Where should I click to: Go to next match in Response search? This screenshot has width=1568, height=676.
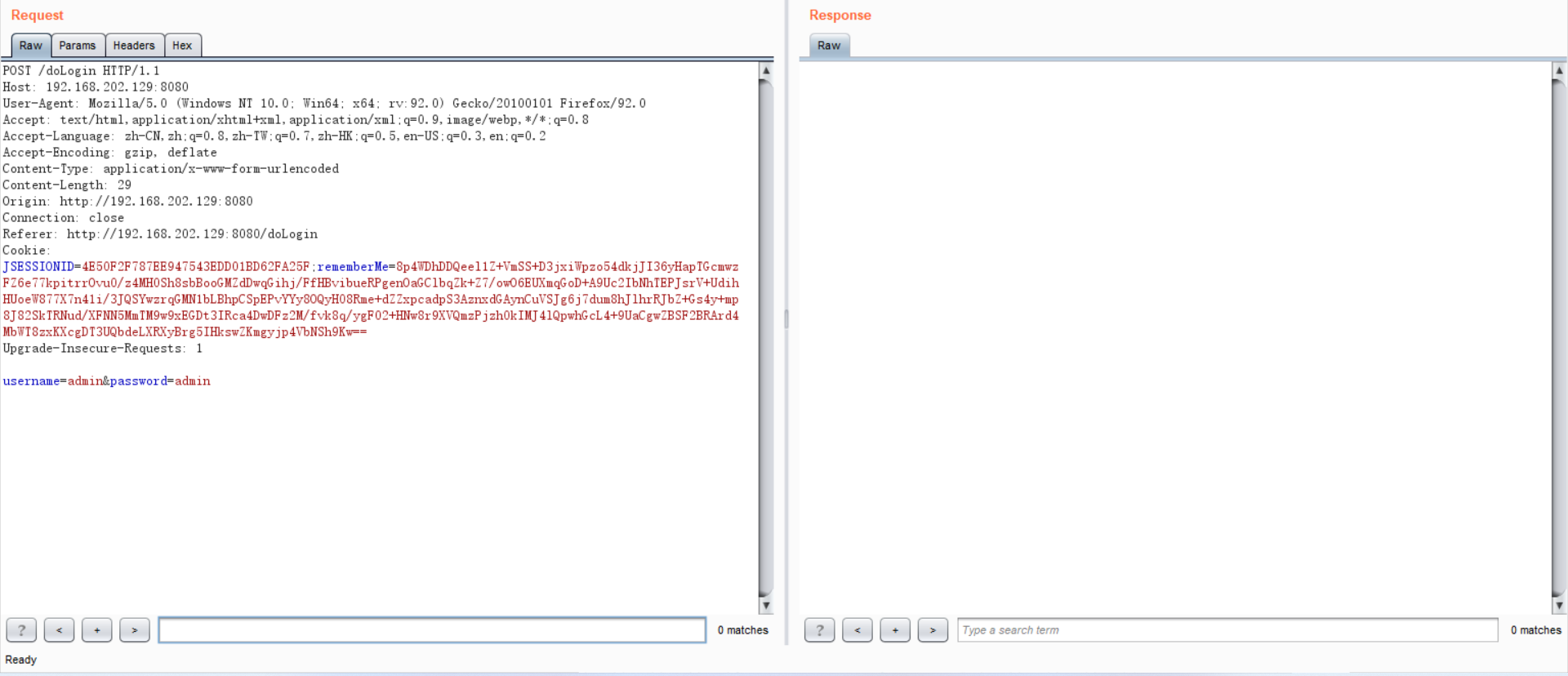coord(933,630)
